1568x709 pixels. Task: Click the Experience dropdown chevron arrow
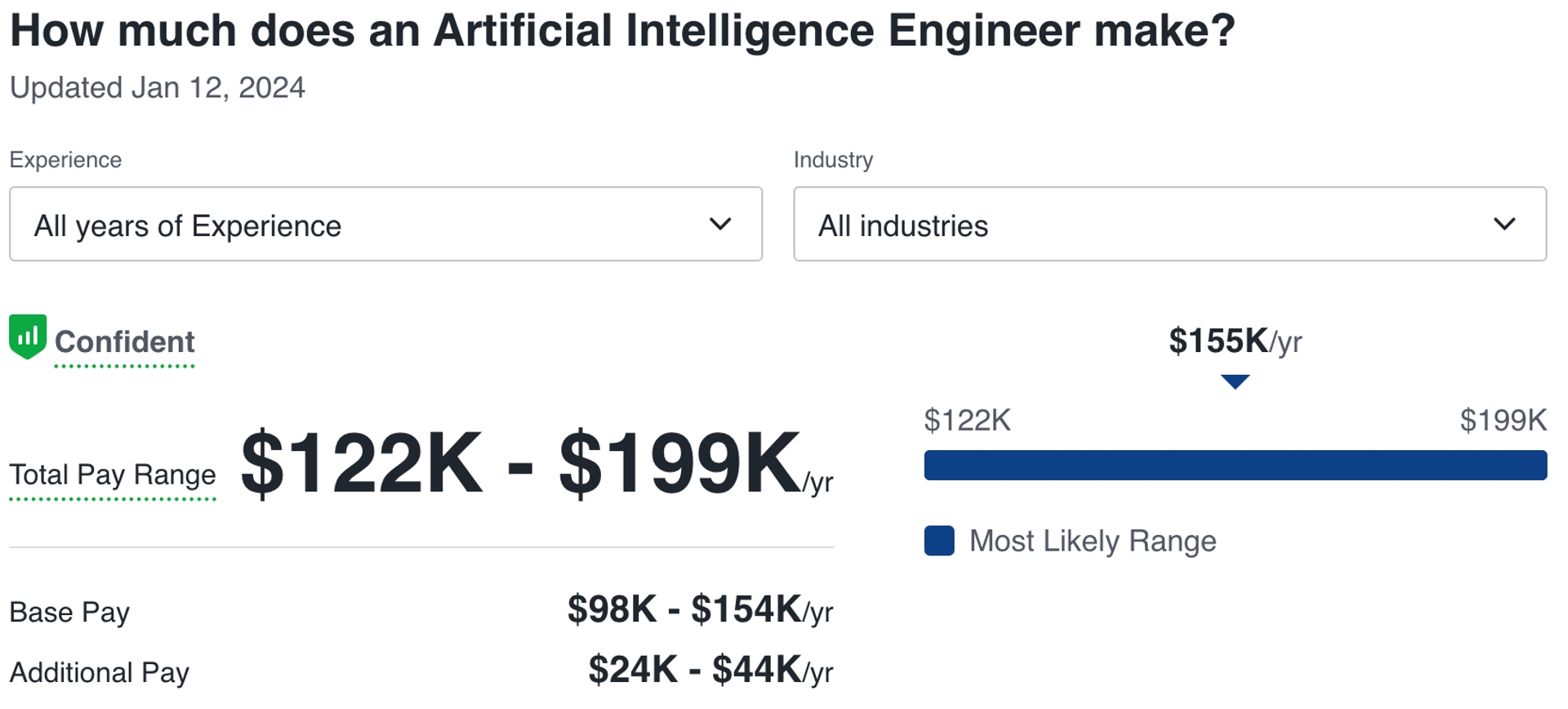pyautogui.click(x=719, y=224)
